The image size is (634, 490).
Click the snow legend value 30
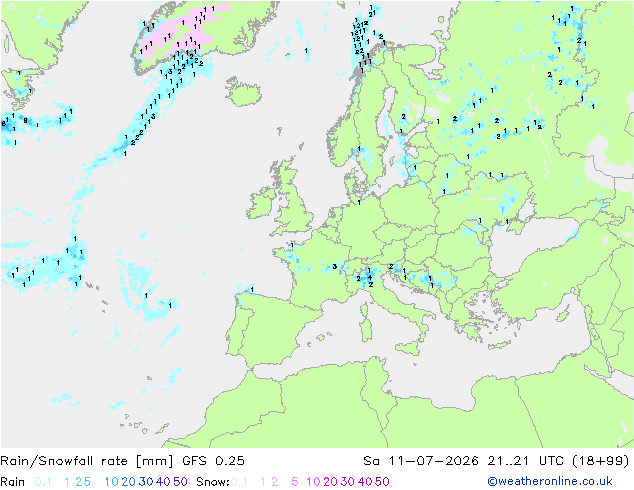(x=347, y=482)
